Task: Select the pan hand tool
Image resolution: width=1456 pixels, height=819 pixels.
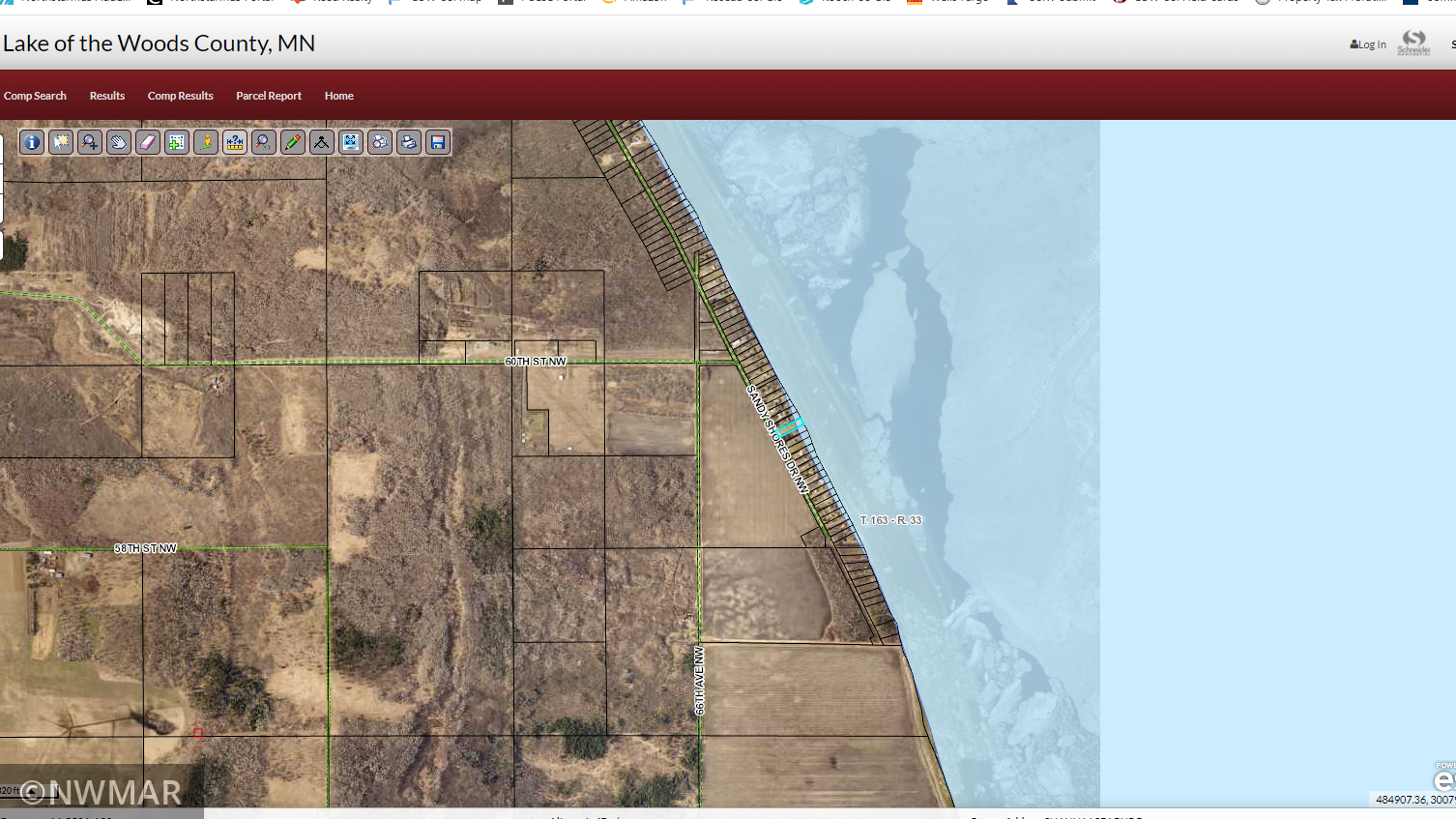Action: pos(119,143)
